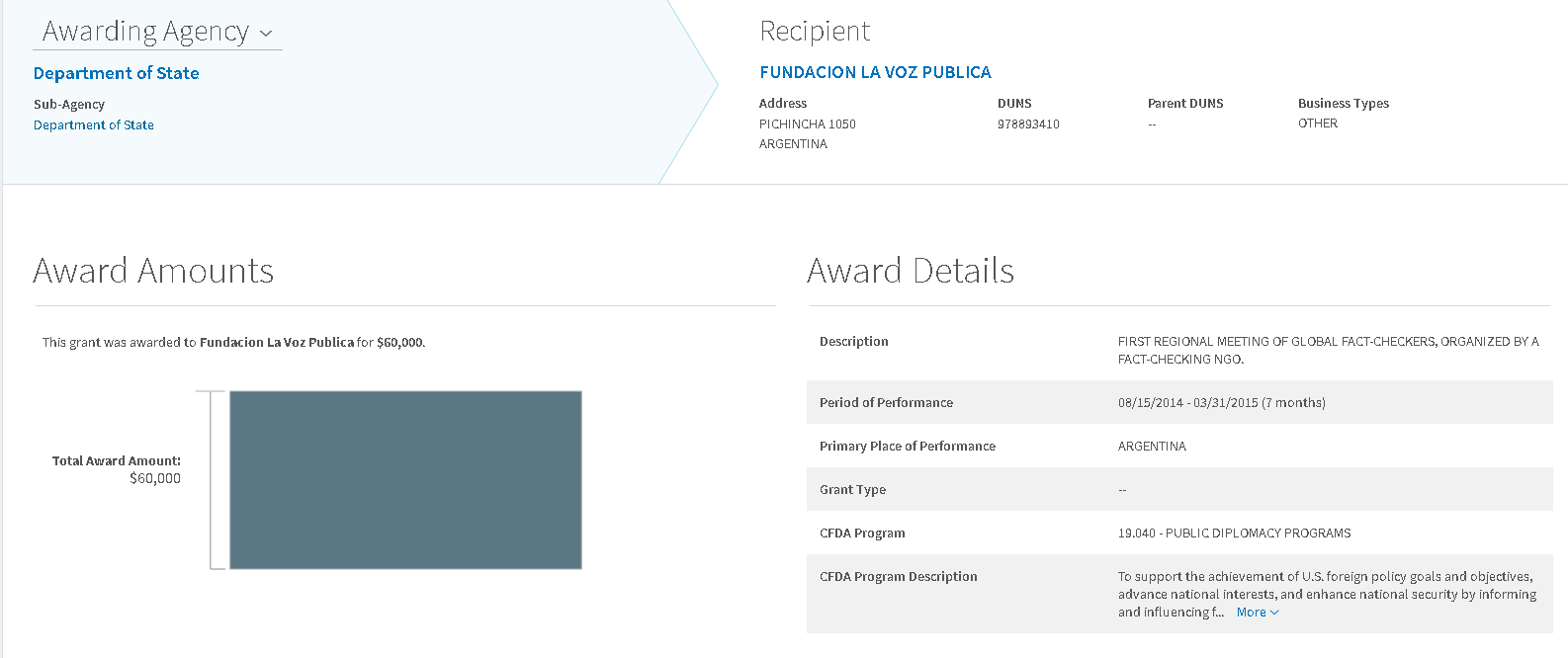Screen dimensions: 1568x658
Task: Click the Recipient section heading
Action: click(x=815, y=32)
